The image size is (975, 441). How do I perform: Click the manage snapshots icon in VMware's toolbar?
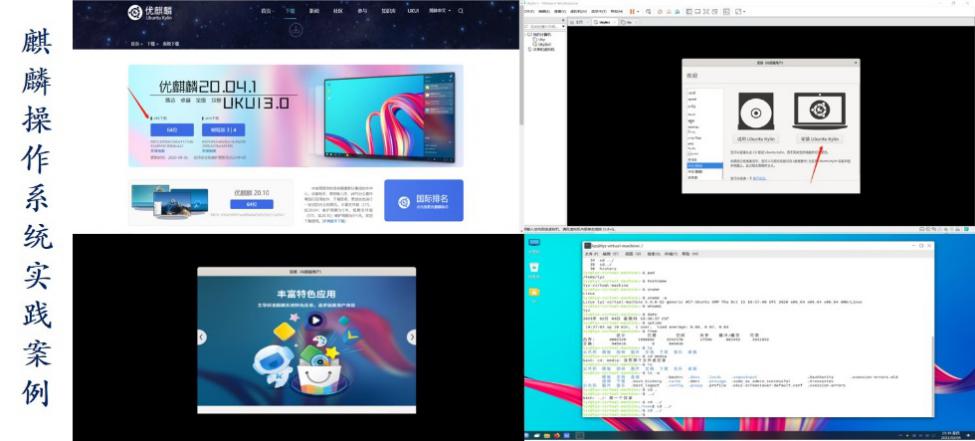[x=677, y=11]
